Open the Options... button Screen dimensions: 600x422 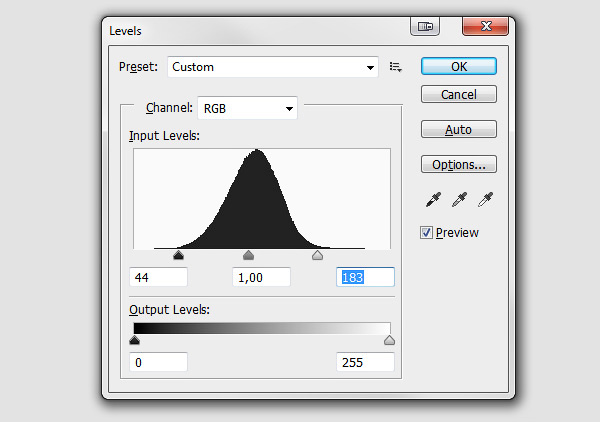(459, 164)
